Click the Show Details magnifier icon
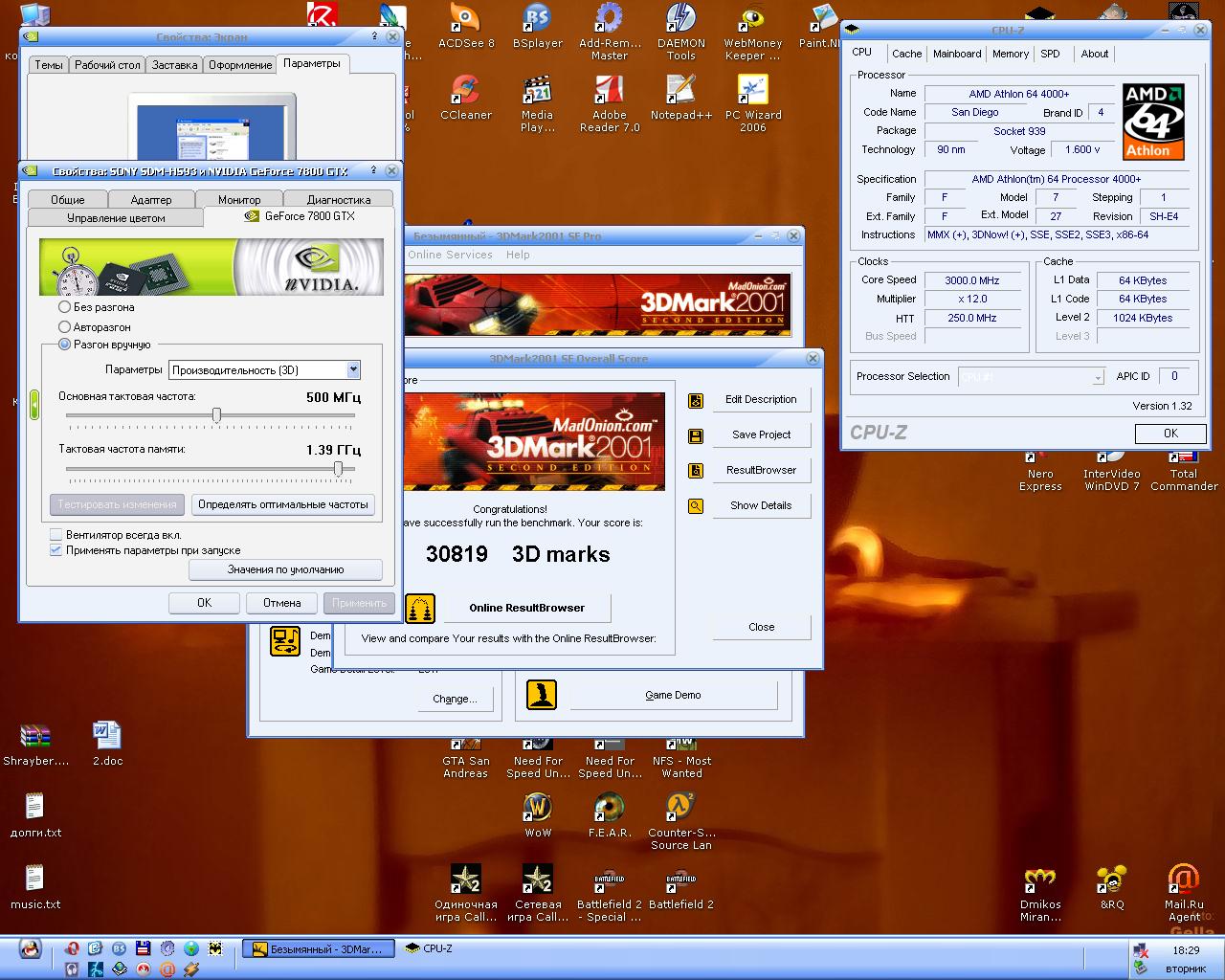Viewport: 1225px width, 980px height. click(696, 506)
